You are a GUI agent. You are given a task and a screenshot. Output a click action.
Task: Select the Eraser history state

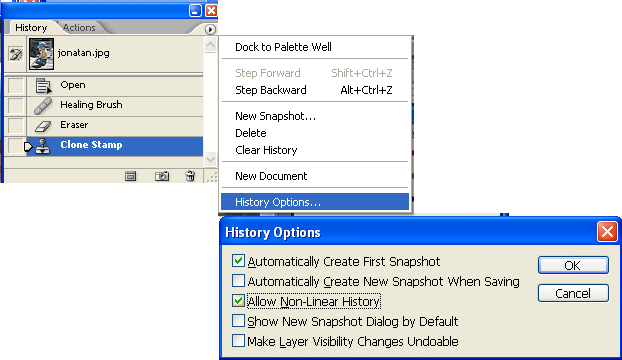click(115, 125)
